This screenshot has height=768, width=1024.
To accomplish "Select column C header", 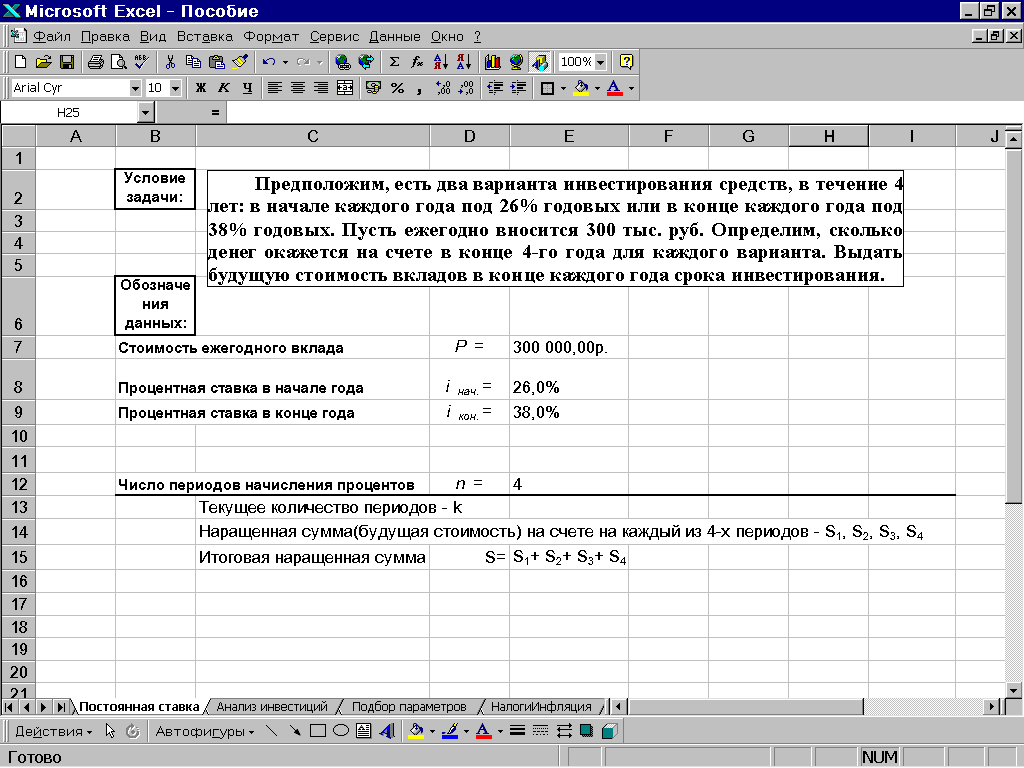I will coord(313,136).
